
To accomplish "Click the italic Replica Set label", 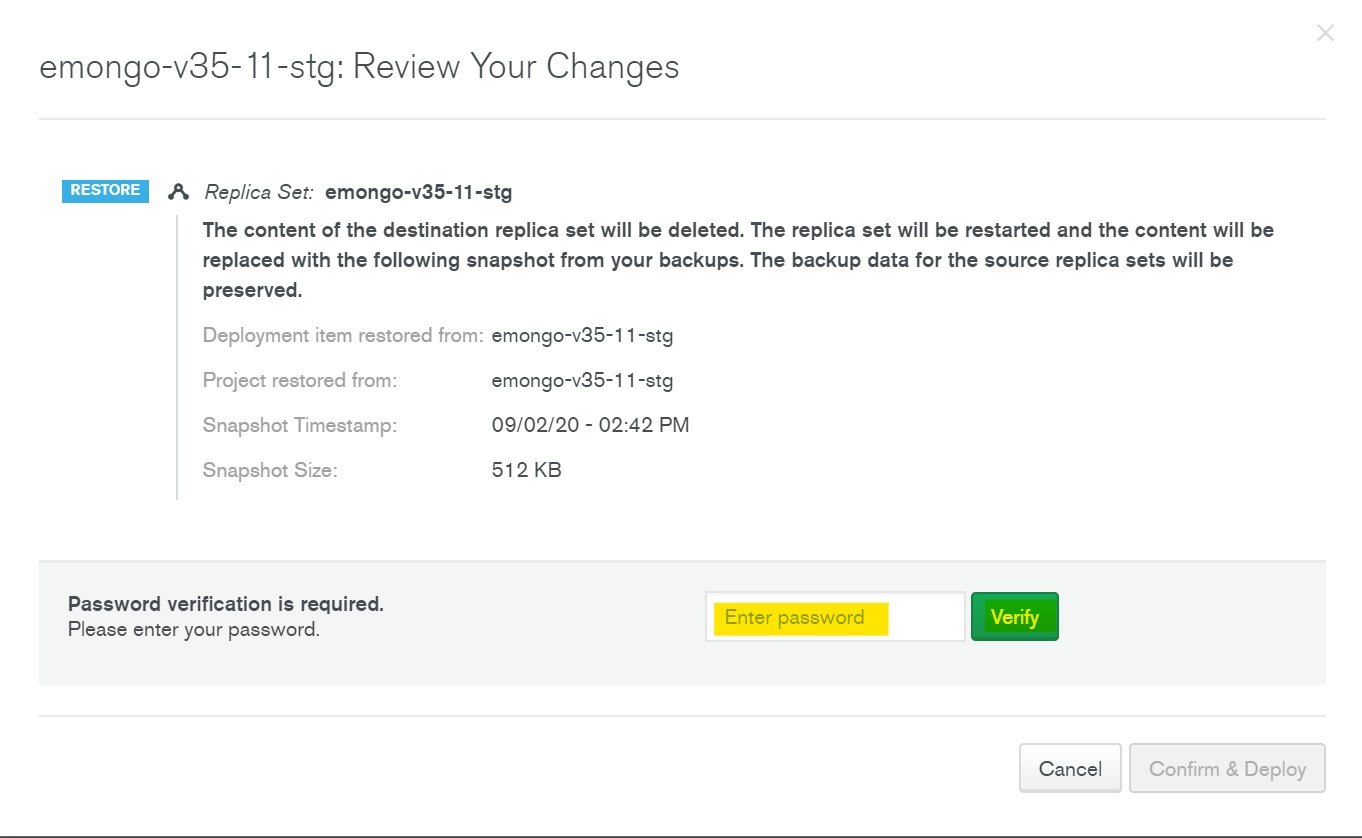I will [259, 192].
